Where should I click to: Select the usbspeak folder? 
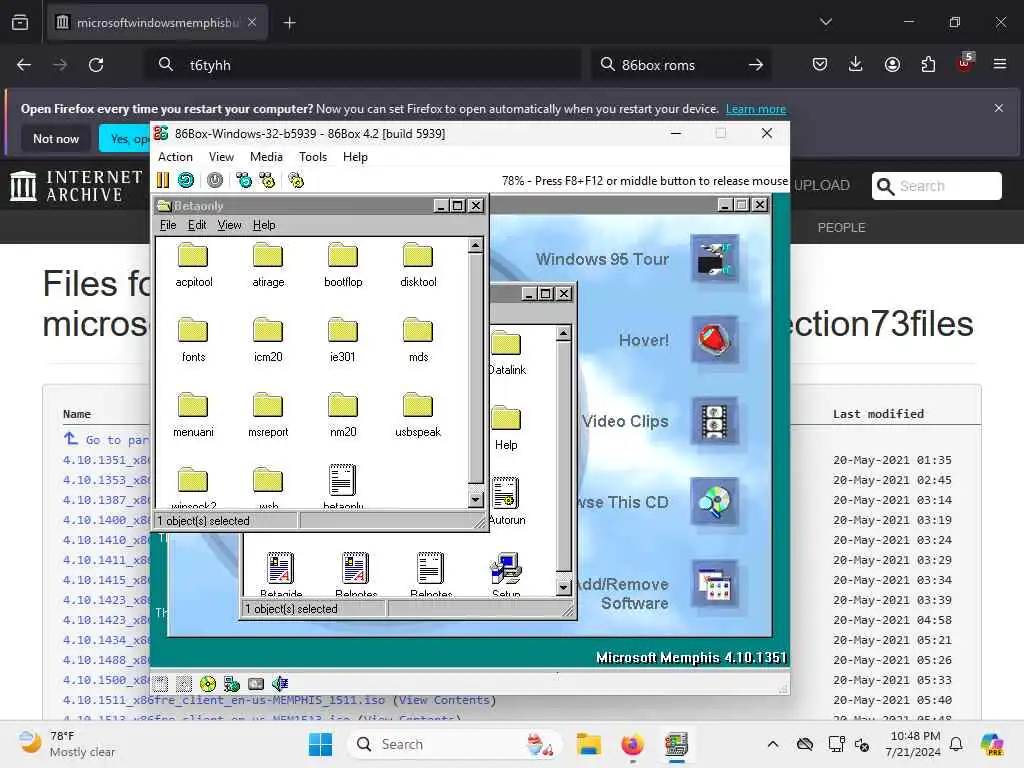click(418, 415)
